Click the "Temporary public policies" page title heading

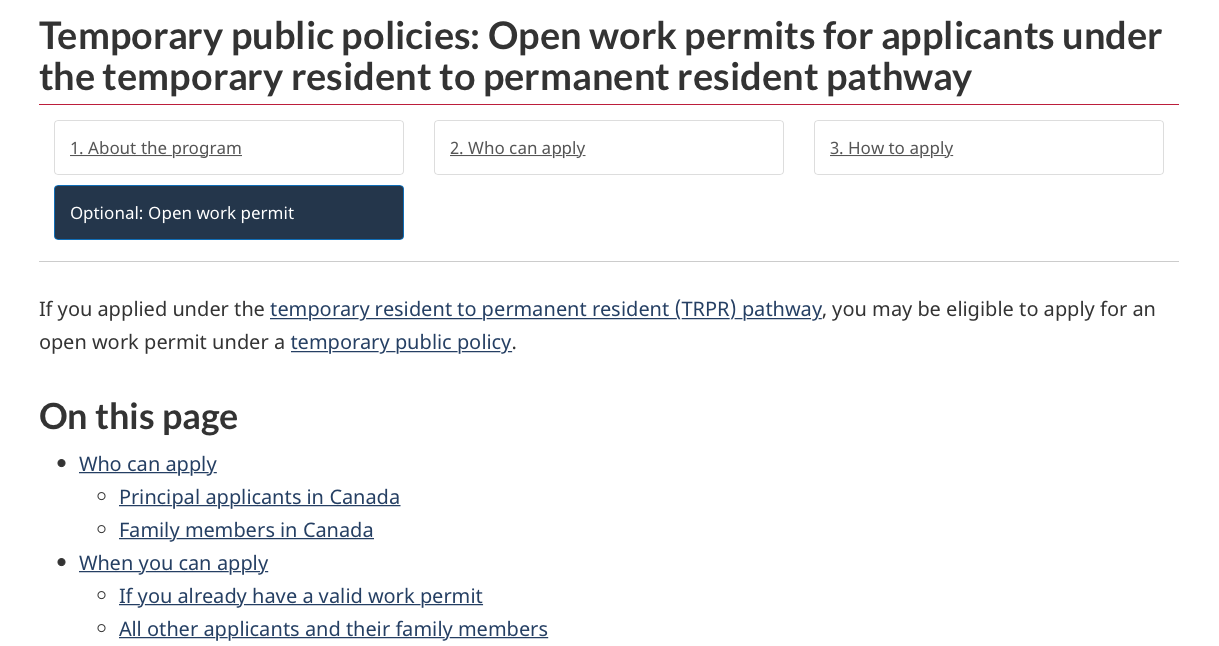[600, 56]
